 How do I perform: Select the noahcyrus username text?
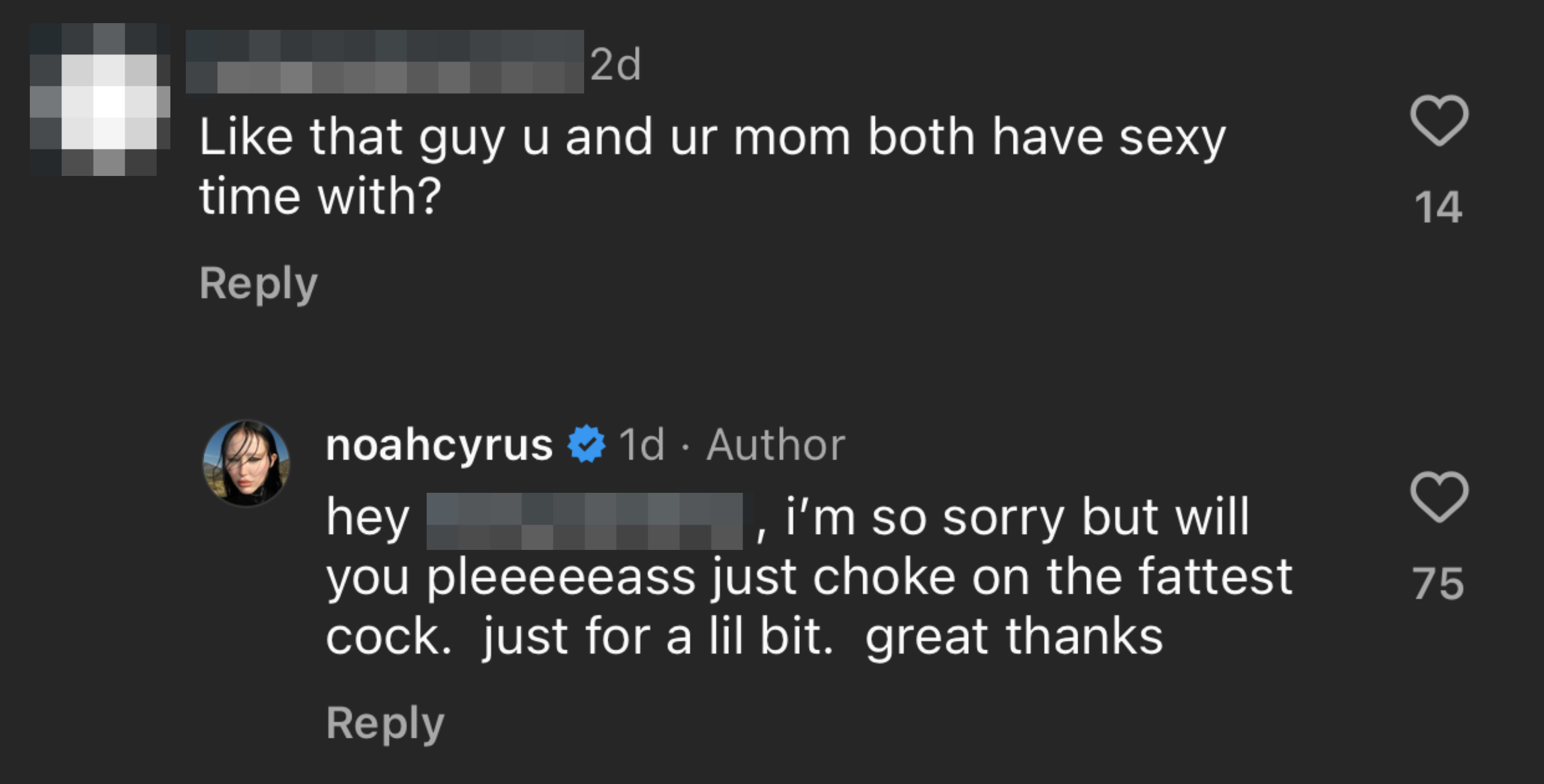437,444
